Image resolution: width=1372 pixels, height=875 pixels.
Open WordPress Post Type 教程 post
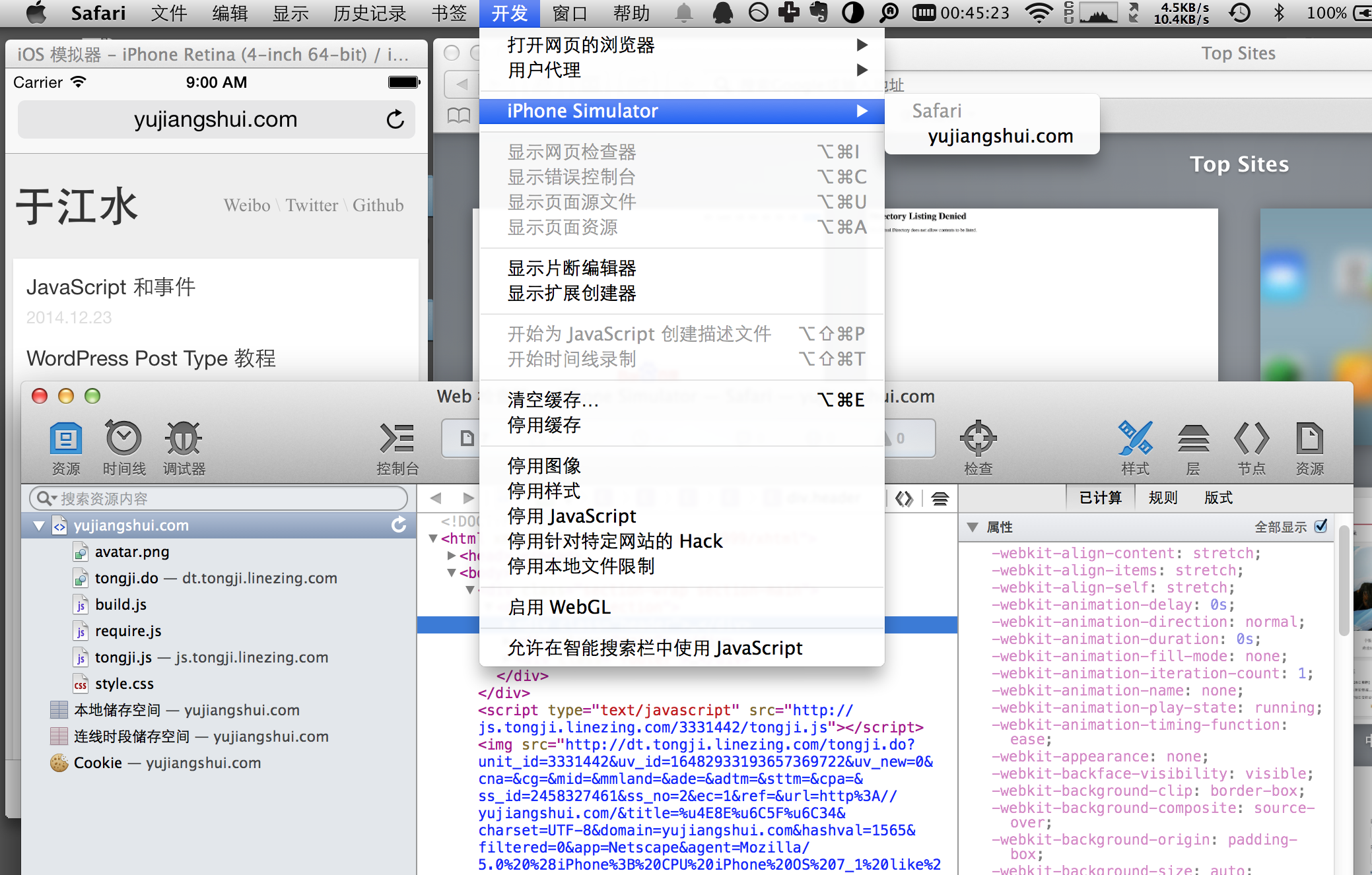[151, 358]
